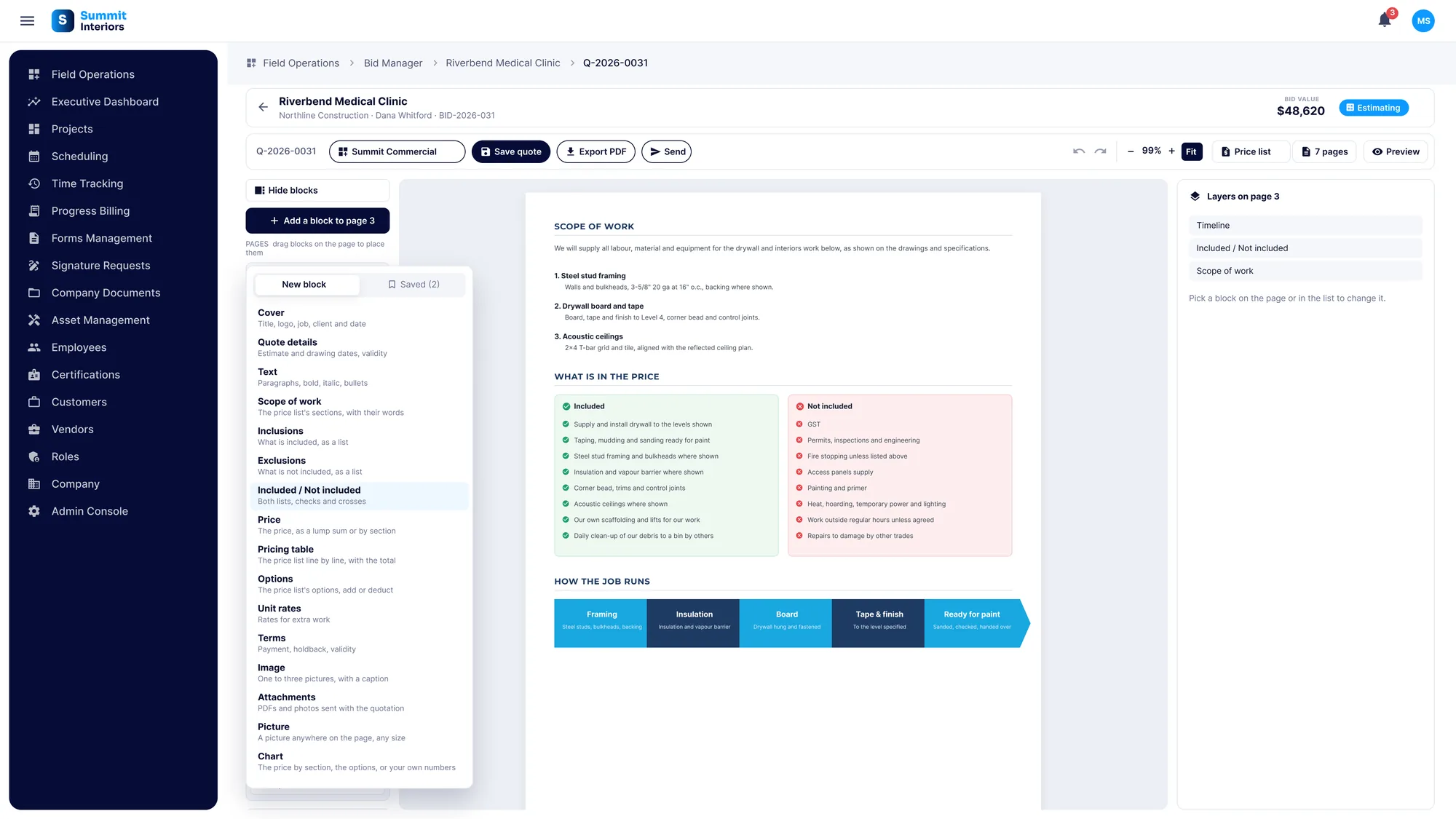Click the Vendors briefcase icon

click(34, 430)
